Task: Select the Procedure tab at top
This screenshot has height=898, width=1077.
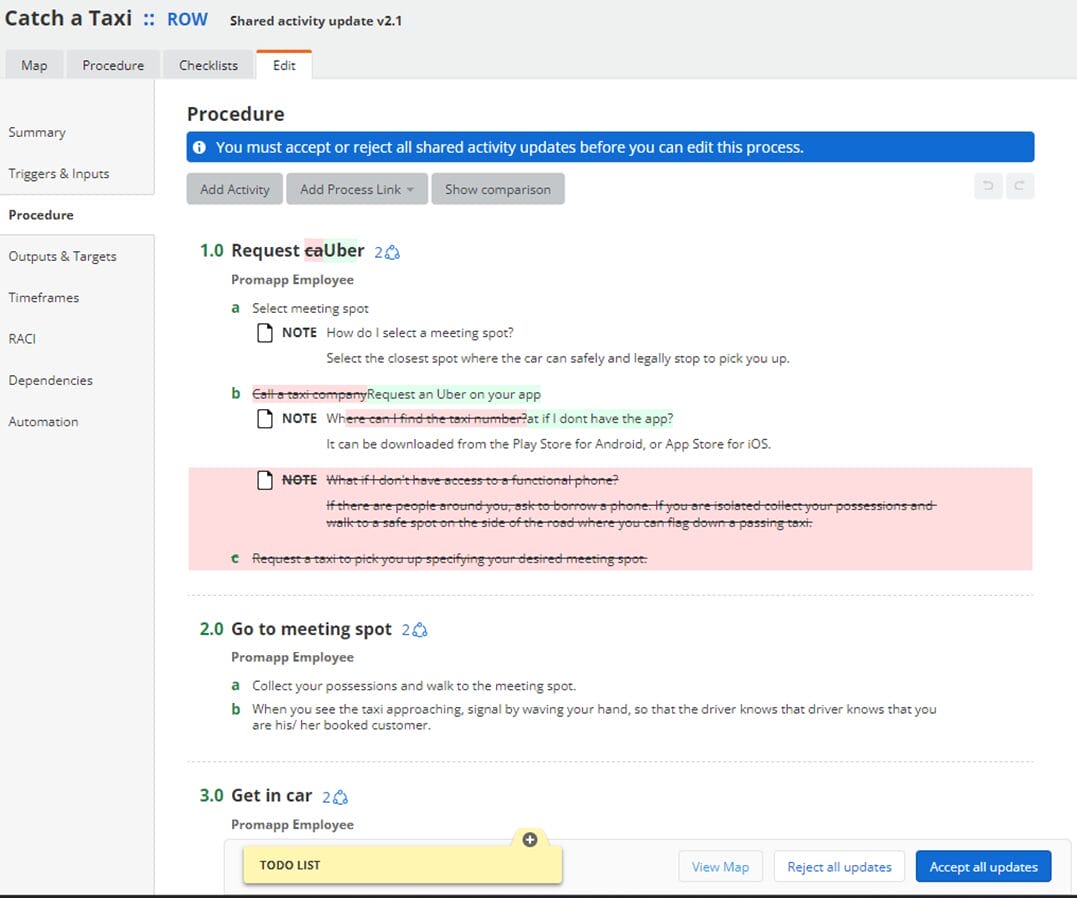Action: 113,65
